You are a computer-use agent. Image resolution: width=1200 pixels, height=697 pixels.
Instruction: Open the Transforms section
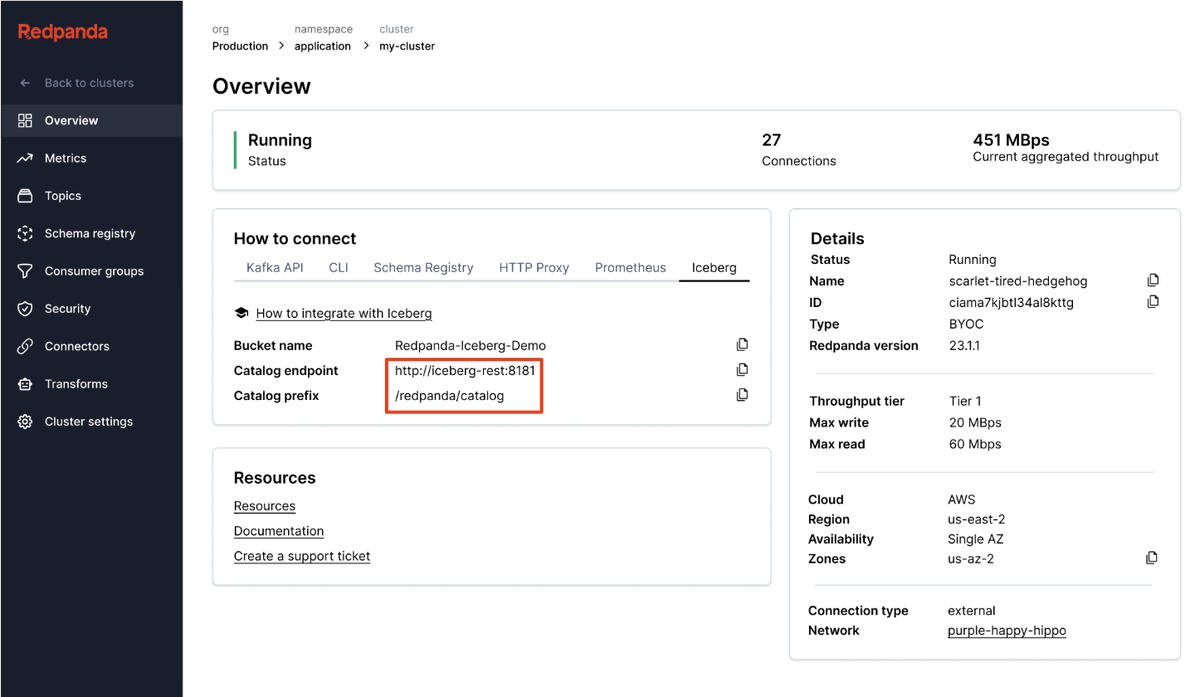[75, 384]
